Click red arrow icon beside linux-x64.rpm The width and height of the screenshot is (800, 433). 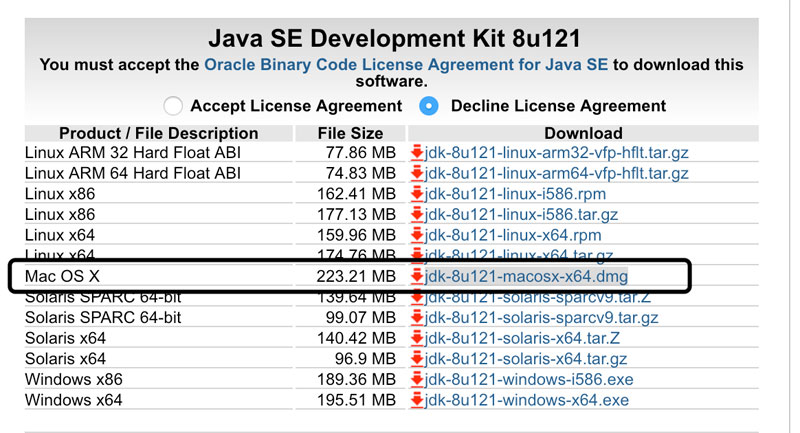[417, 235]
